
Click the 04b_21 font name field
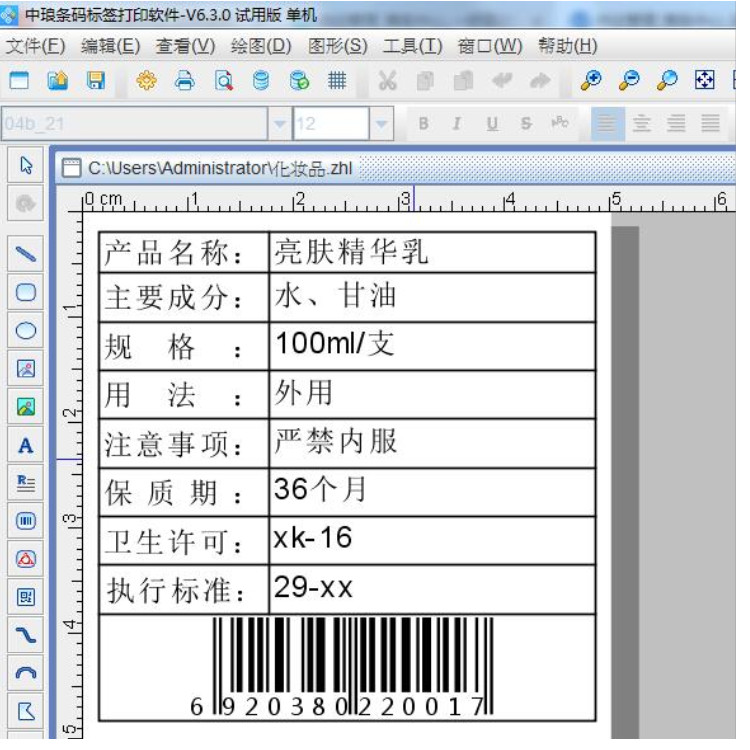(x=134, y=124)
